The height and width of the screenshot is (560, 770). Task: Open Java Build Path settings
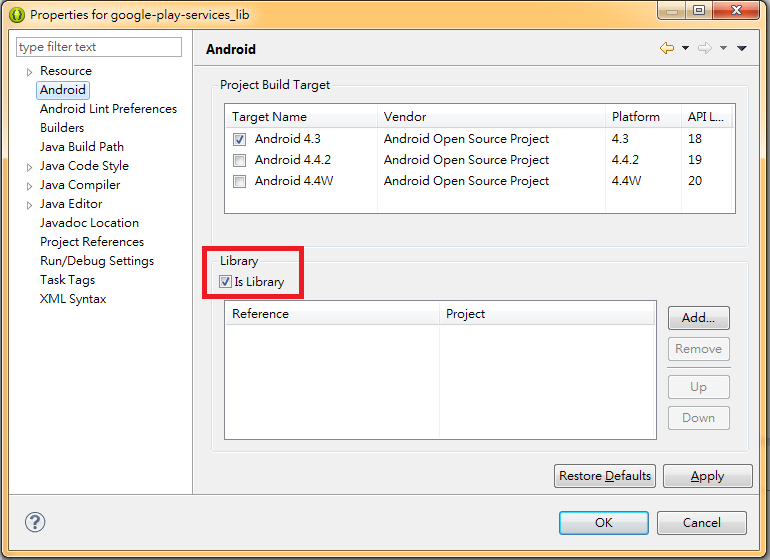[82, 146]
